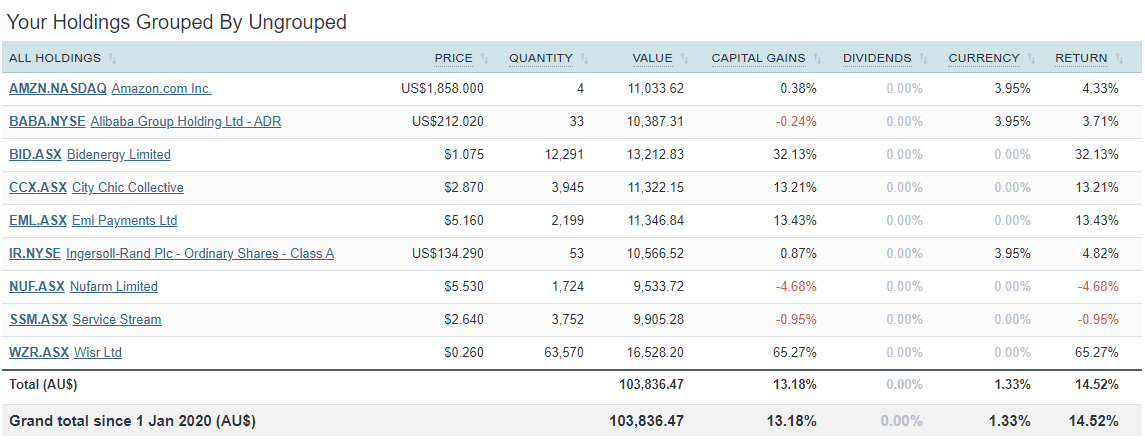Image resolution: width=1145 pixels, height=443 pixels.
Task: Open the AMZN.NASDAQ ticker link
Action: click(x=58, y=89)
